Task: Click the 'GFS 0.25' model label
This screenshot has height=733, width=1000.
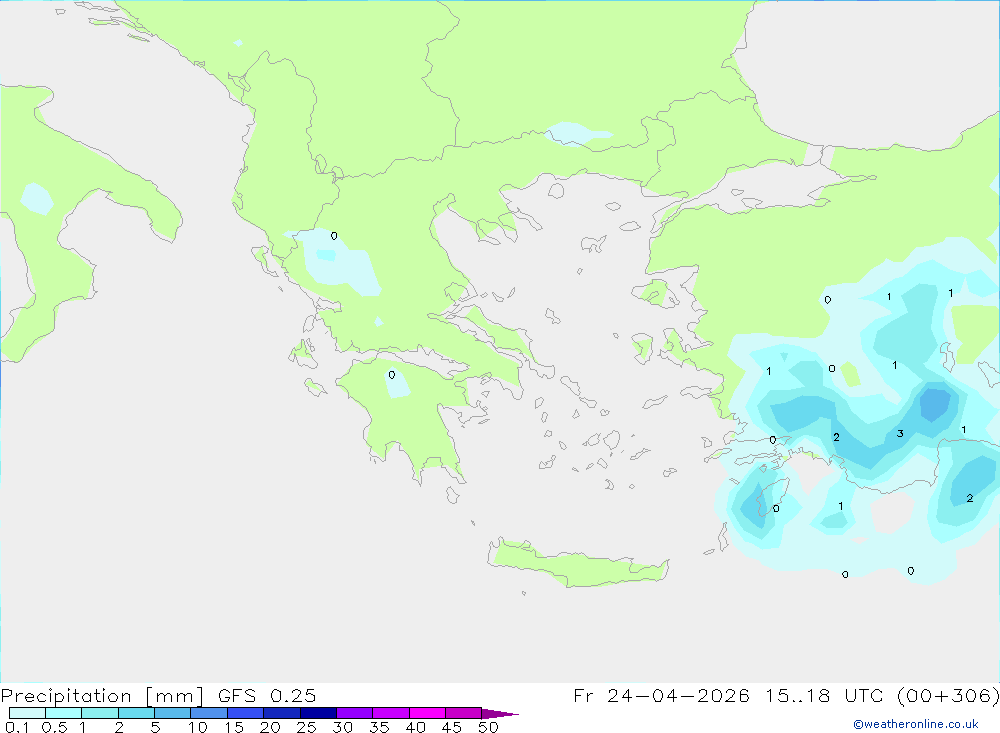Action: click(x=267, y=695)
